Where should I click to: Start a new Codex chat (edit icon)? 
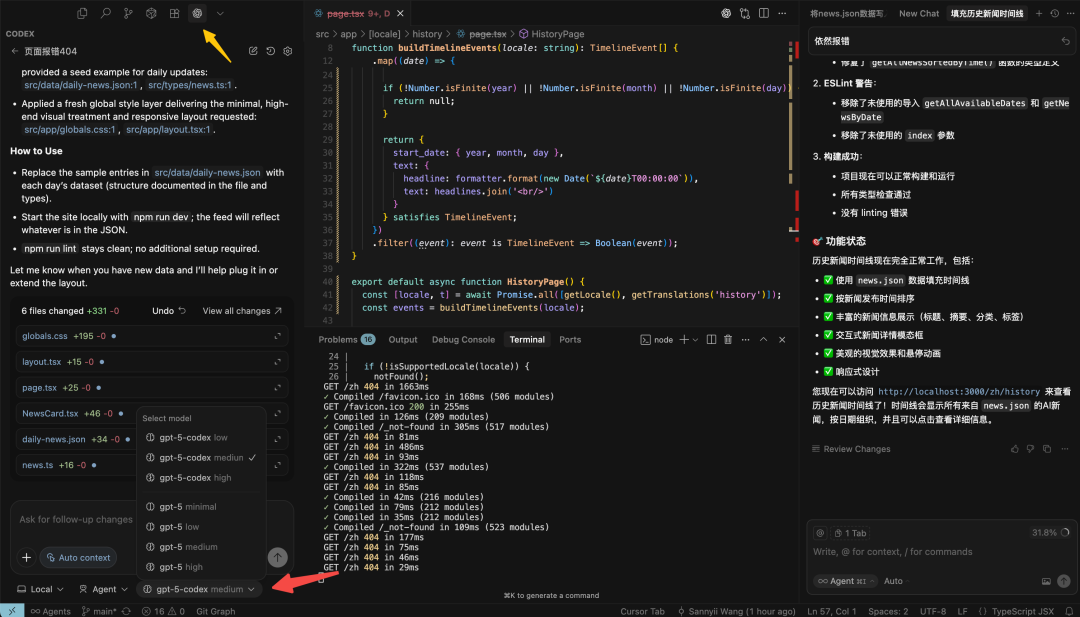tap(253, 51)
